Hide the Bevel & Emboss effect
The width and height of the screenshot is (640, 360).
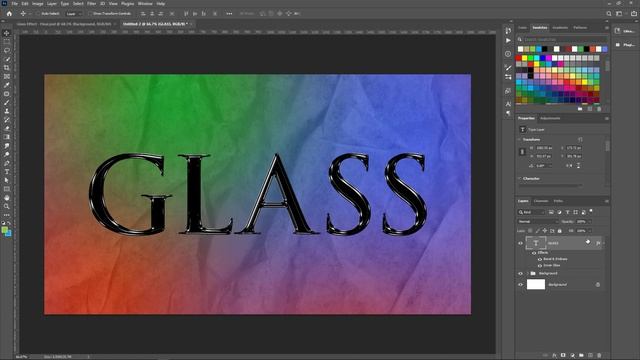coord(540,259)
